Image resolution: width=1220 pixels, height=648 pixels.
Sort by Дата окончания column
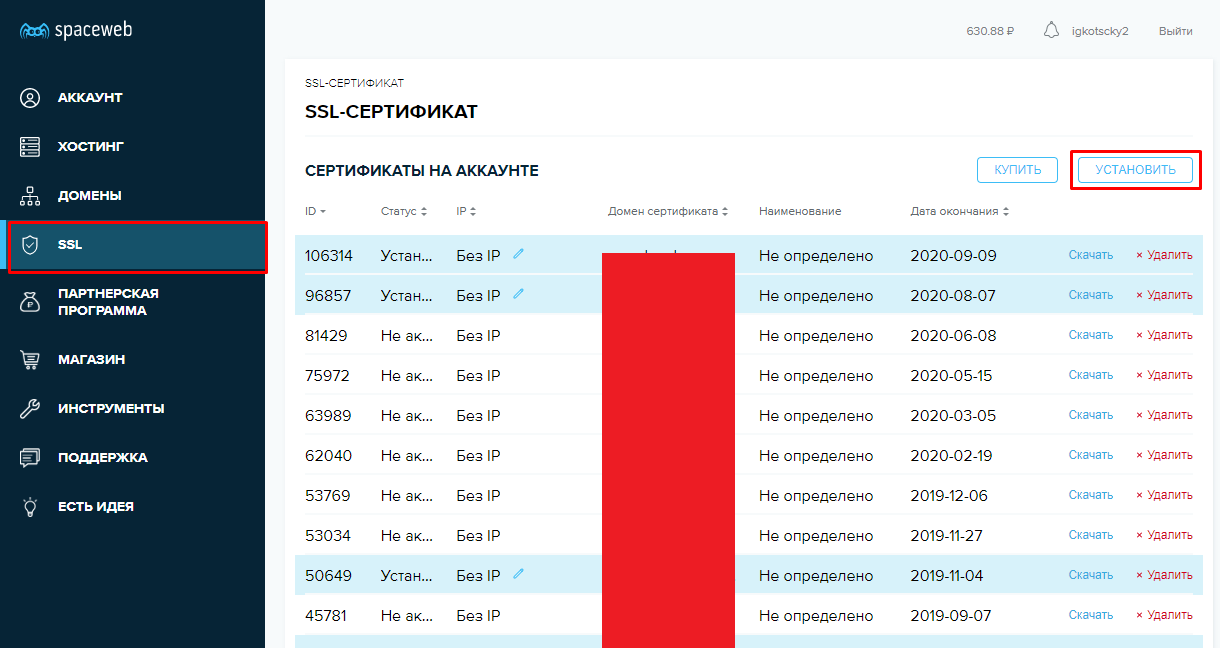(959, 211)
